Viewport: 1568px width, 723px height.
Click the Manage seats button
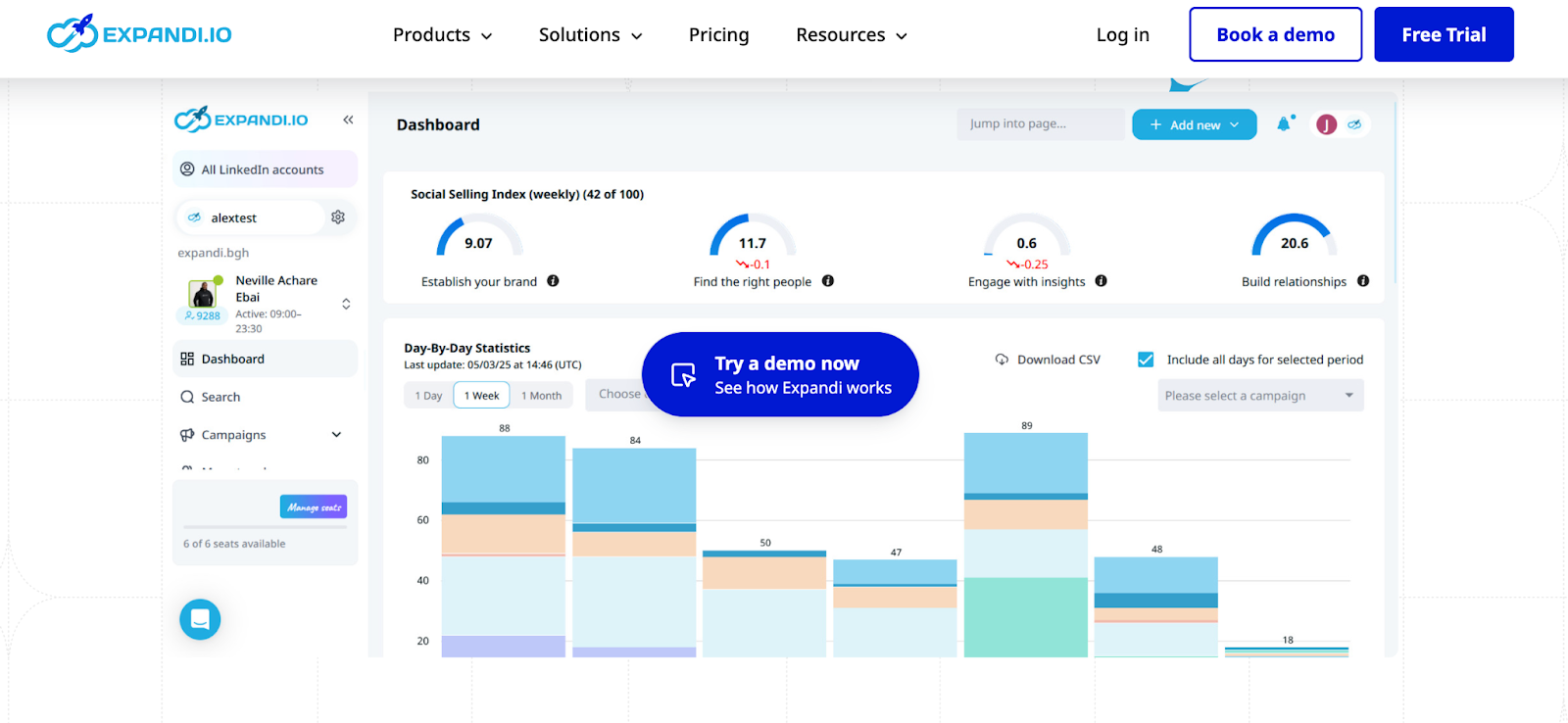tap(314, 506)
